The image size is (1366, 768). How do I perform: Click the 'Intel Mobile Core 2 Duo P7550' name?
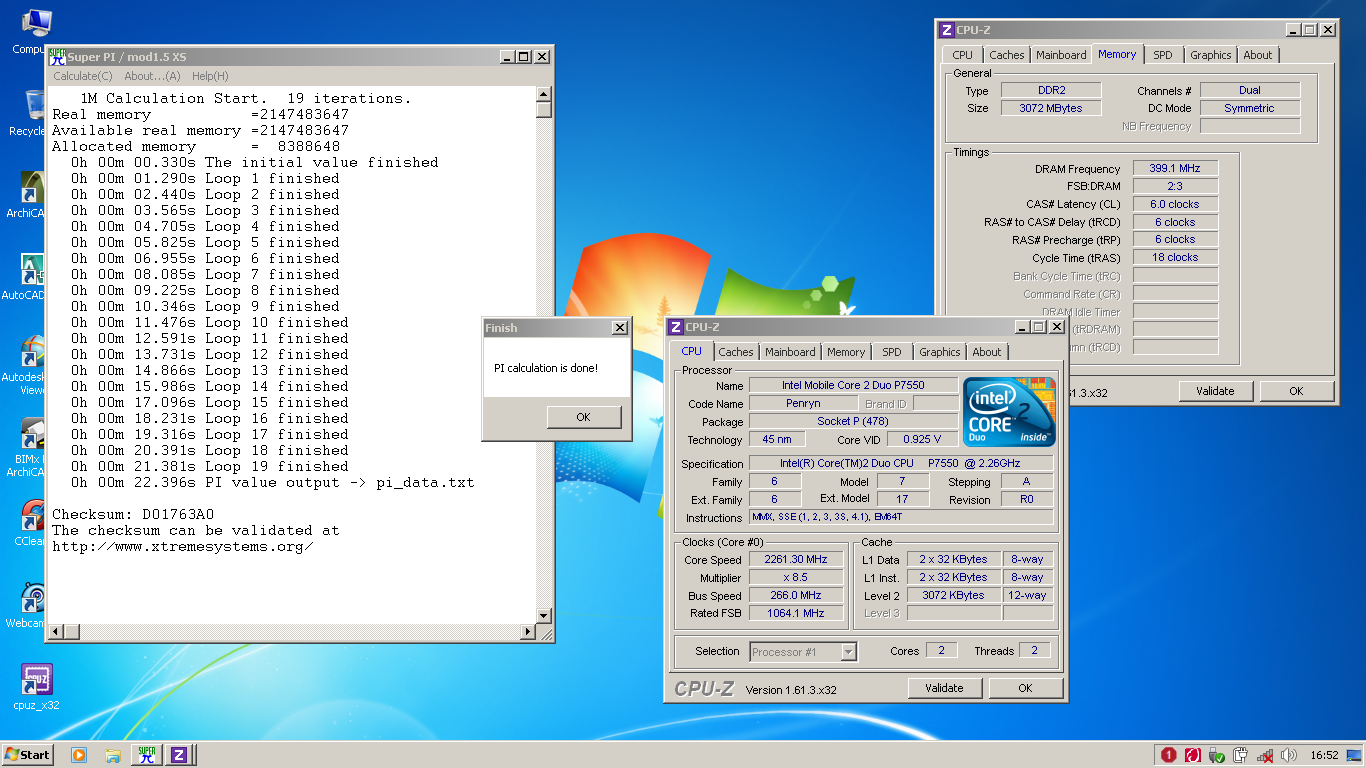(x=853, y=386)
